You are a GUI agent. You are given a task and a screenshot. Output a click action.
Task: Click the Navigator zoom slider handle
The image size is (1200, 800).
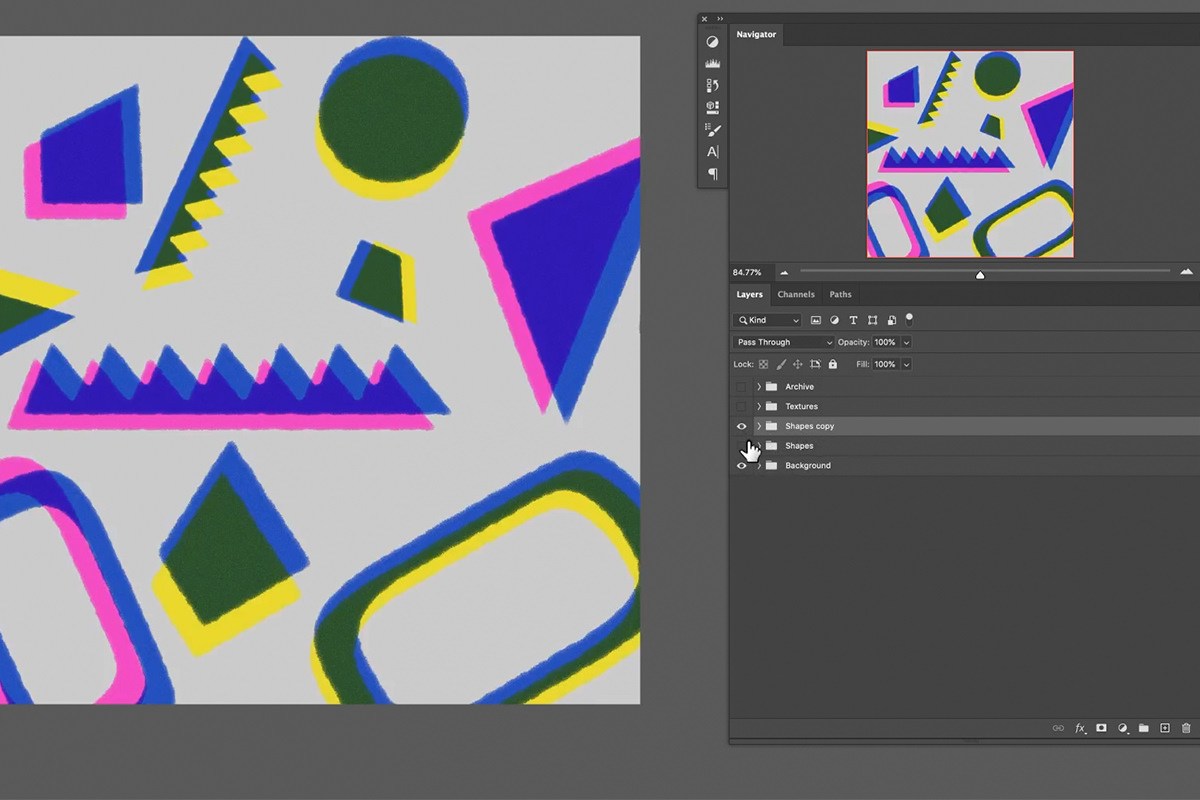[x=980, y=274]
